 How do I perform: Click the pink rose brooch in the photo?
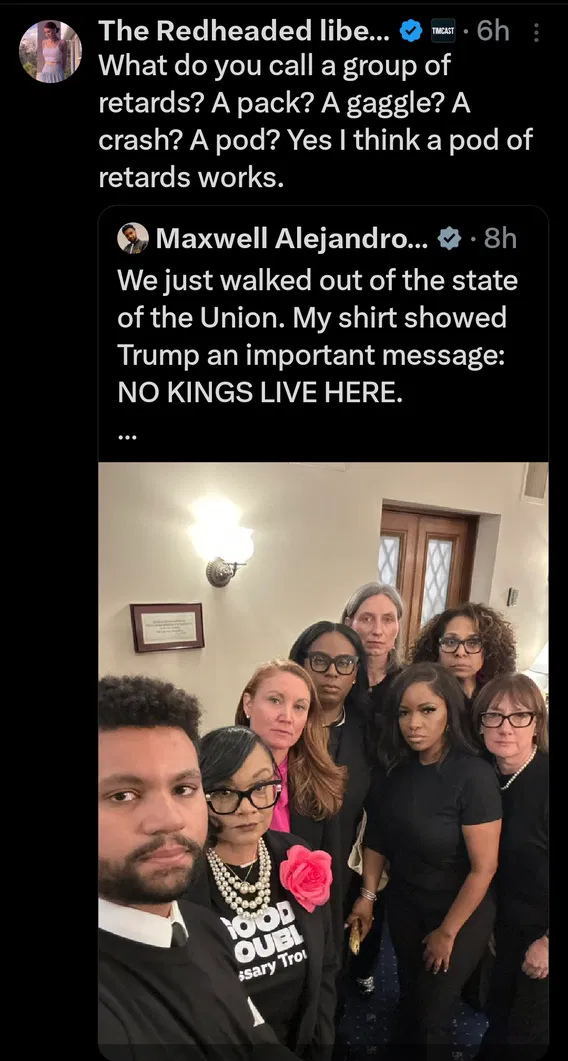306,878
